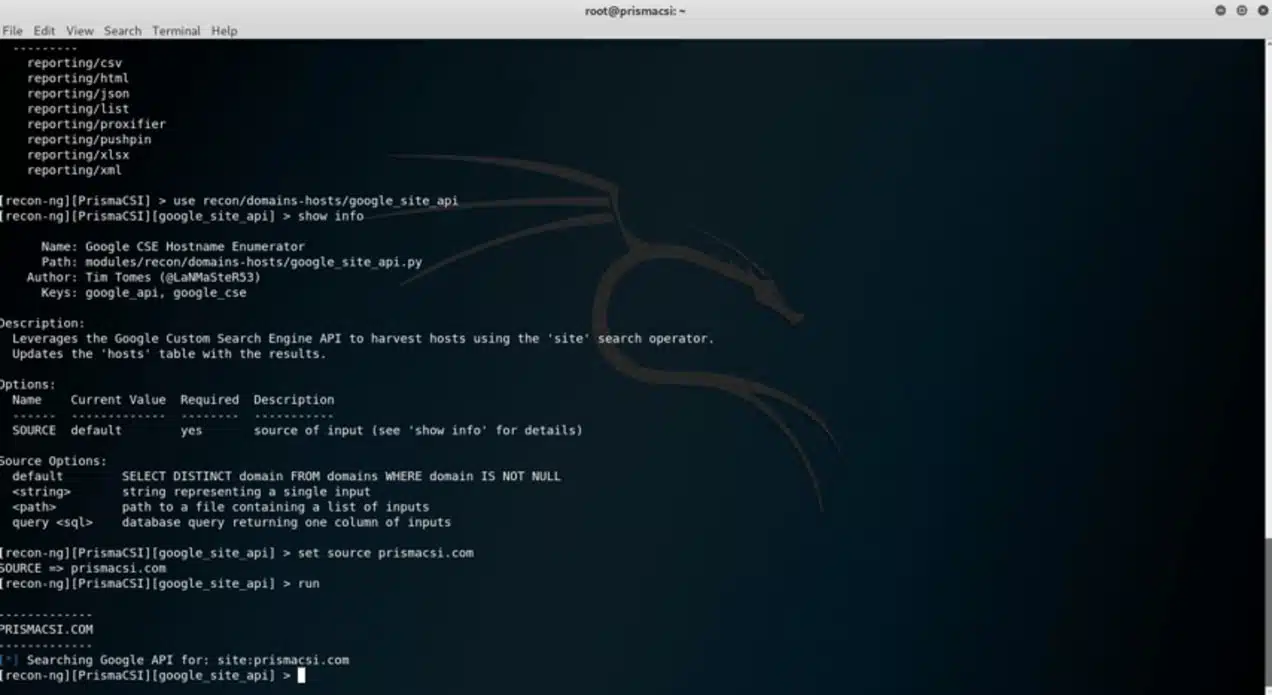Click the run command text
The width and height of the screenshot is (1272, 695).
(x=308, y=583)
